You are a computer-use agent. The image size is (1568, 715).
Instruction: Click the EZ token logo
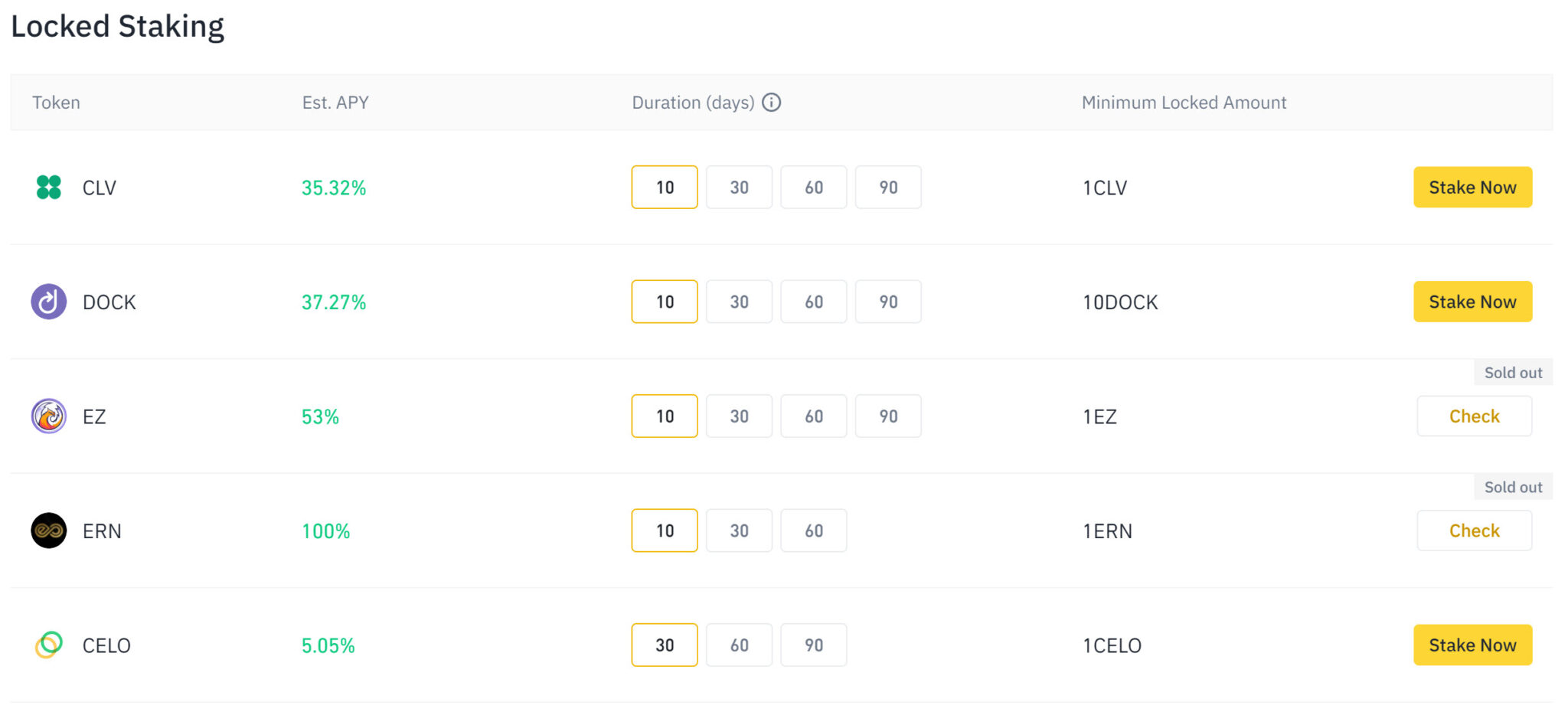[49, 416]
